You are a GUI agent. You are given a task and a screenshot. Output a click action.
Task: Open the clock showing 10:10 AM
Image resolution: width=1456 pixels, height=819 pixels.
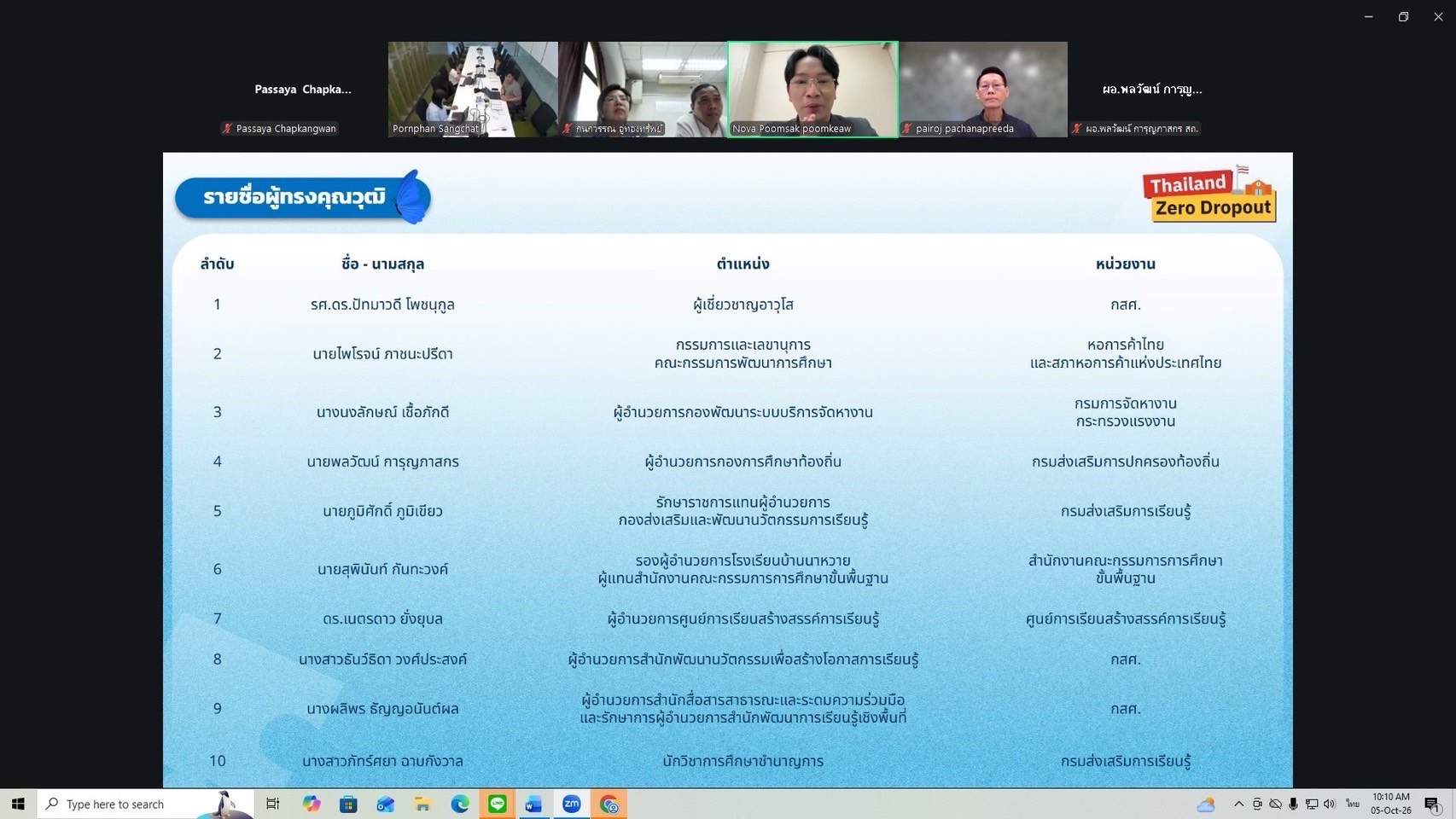tap(1391, 804)
